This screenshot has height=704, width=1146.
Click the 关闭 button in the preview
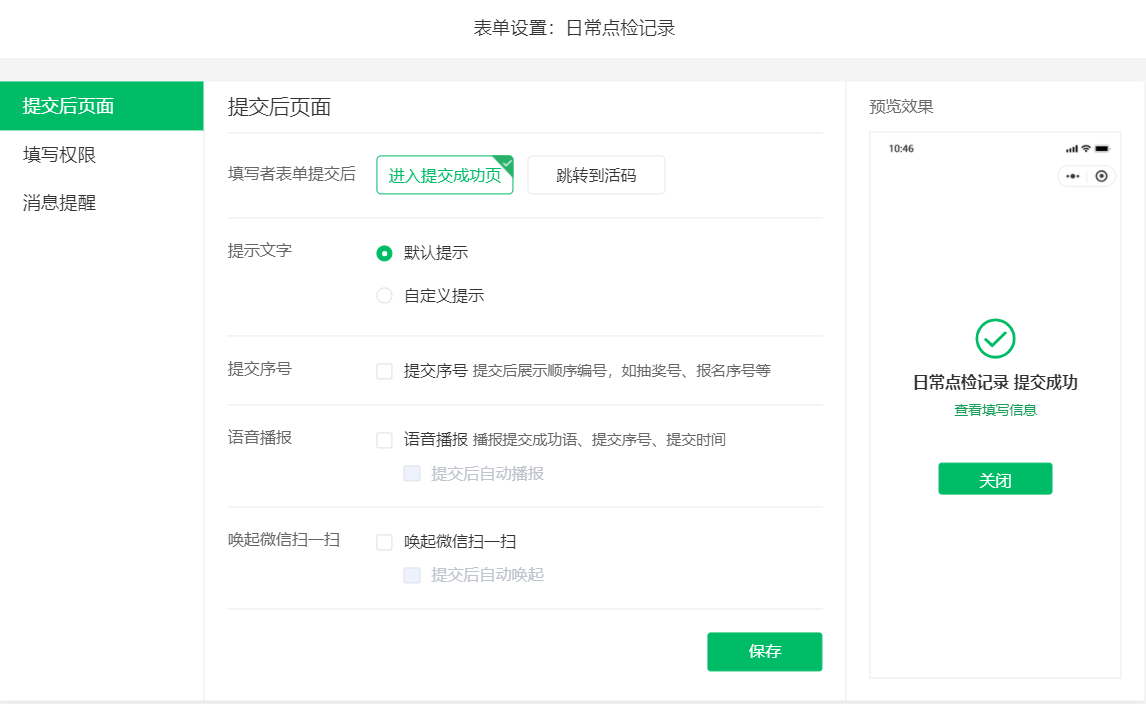click(995, 479)
